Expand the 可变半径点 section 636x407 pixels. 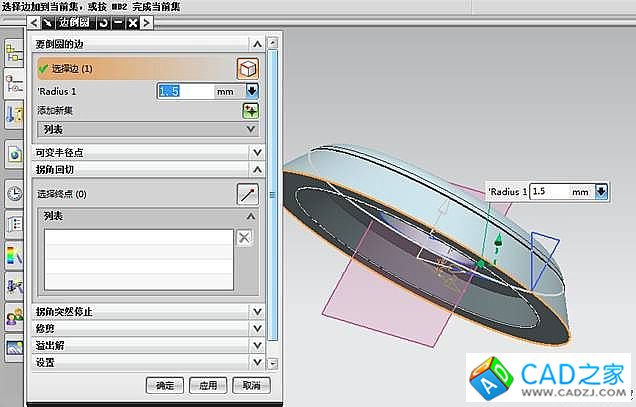pyautogui.click(x=257, y=152)
